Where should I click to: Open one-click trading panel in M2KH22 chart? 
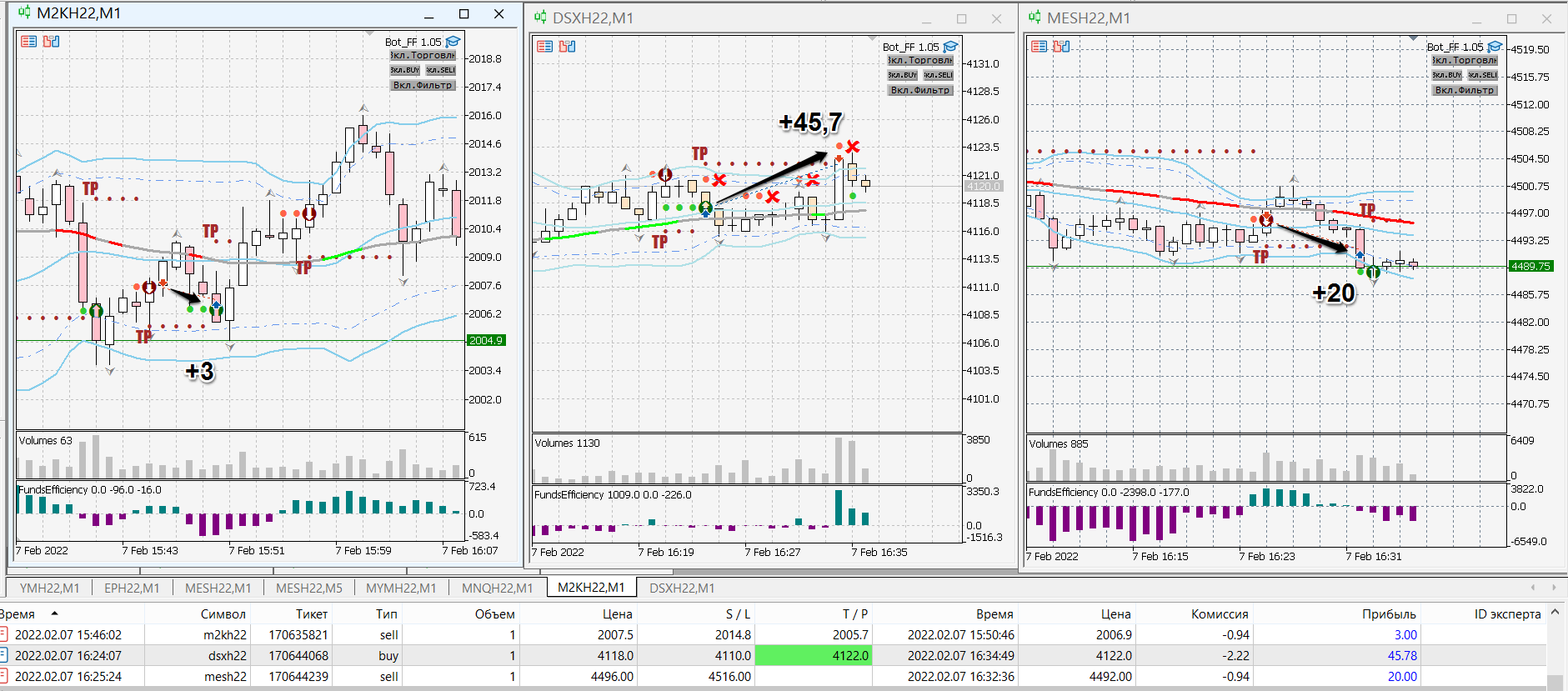pyautogui.click(x=28, y=41)
